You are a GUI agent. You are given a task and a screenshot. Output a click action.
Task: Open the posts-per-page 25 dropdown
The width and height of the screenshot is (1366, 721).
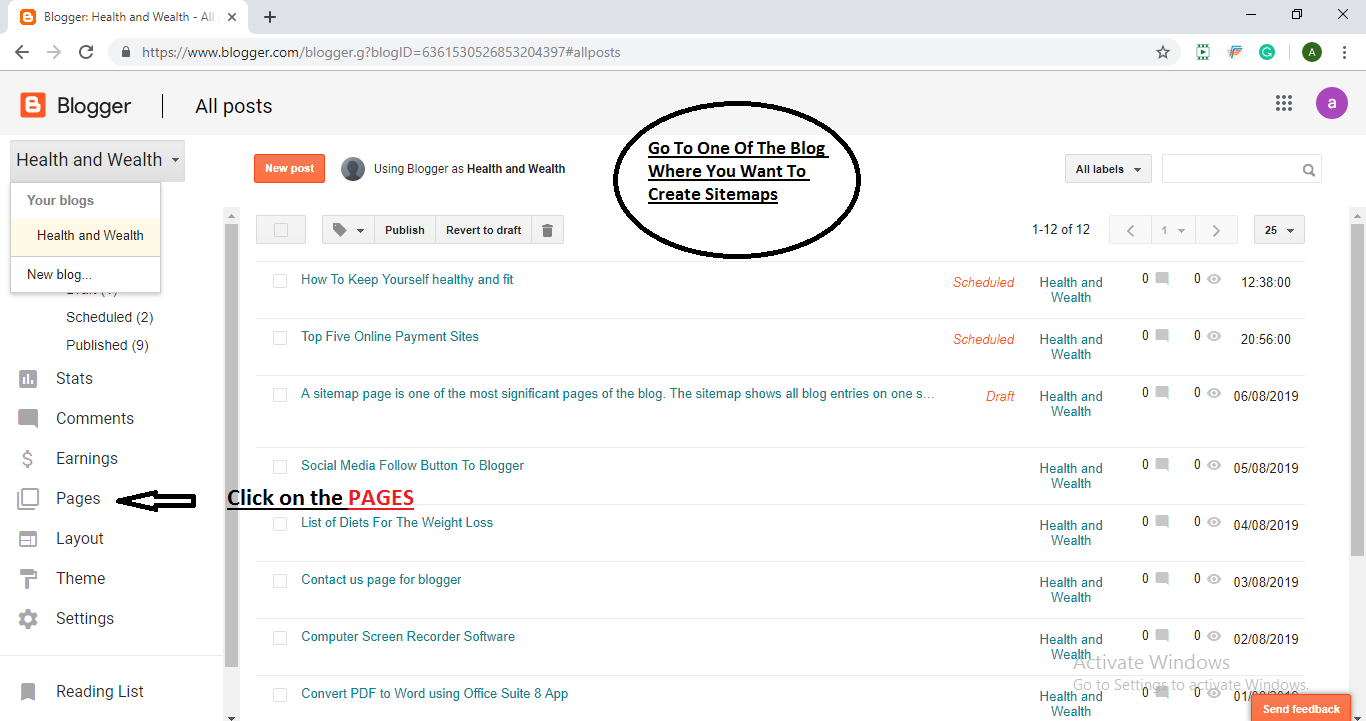pyautogui.click(x=1278, y=229)
